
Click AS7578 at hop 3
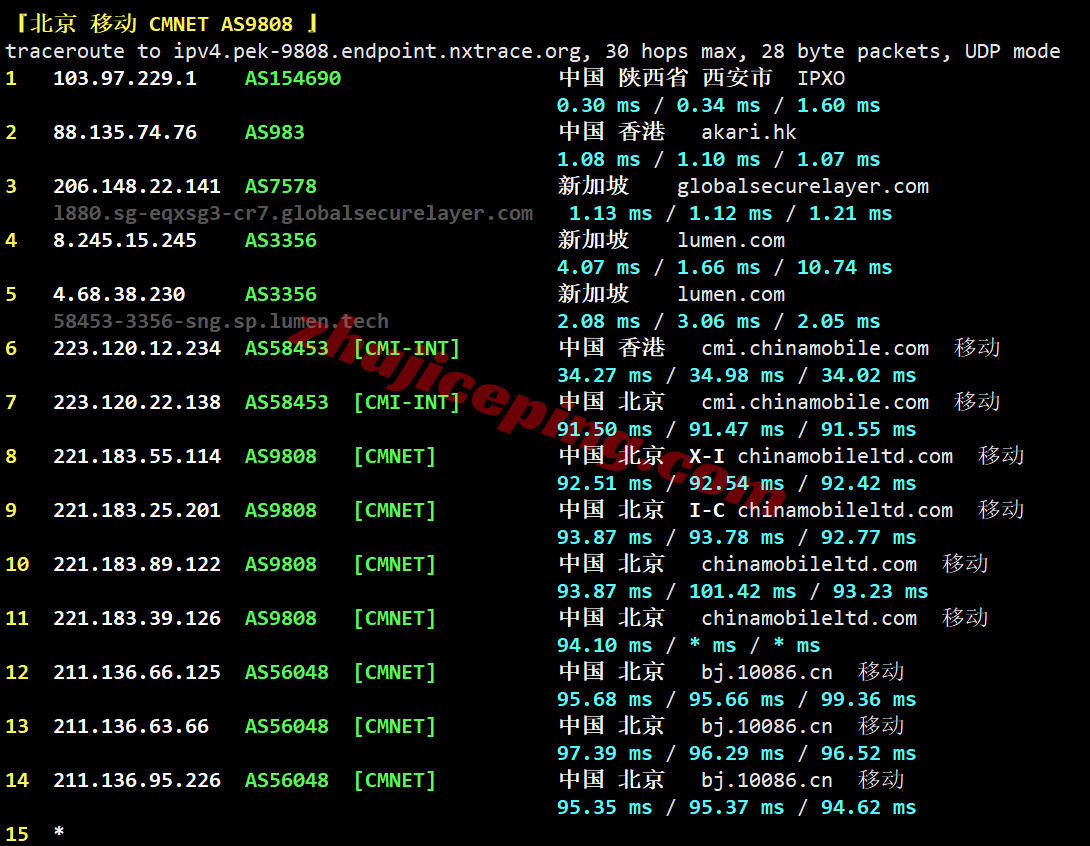click(x=281, y=186)
